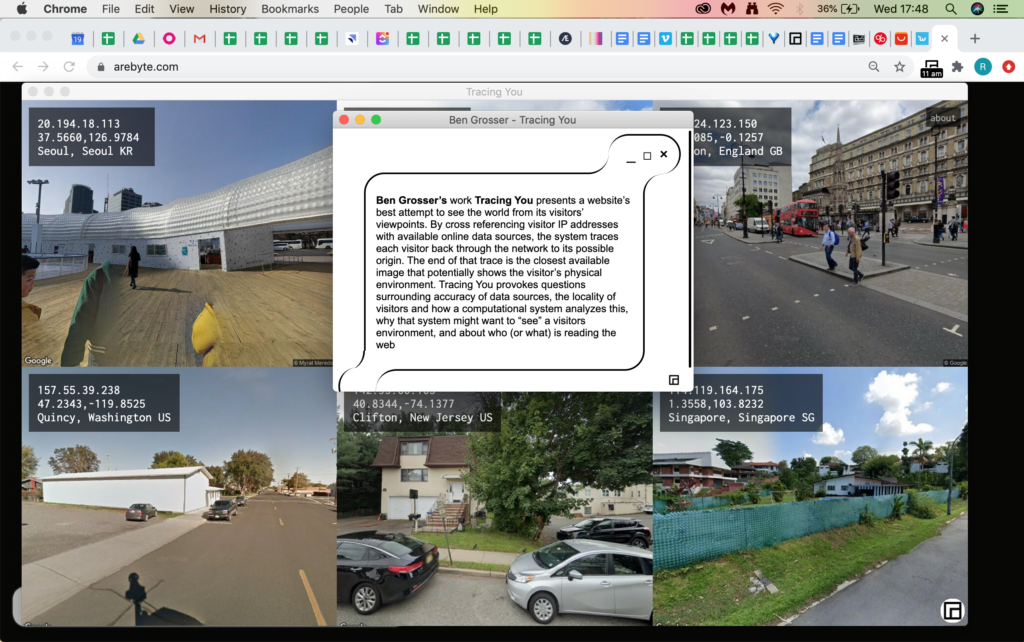Select the gradient stripes icon tab

coord(596,39)
